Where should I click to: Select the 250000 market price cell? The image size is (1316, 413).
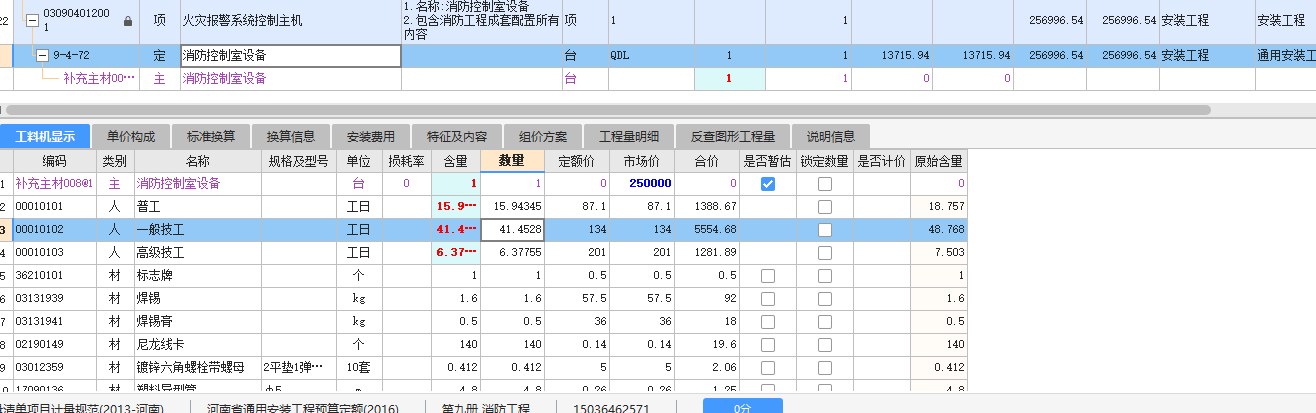[641, 184]
